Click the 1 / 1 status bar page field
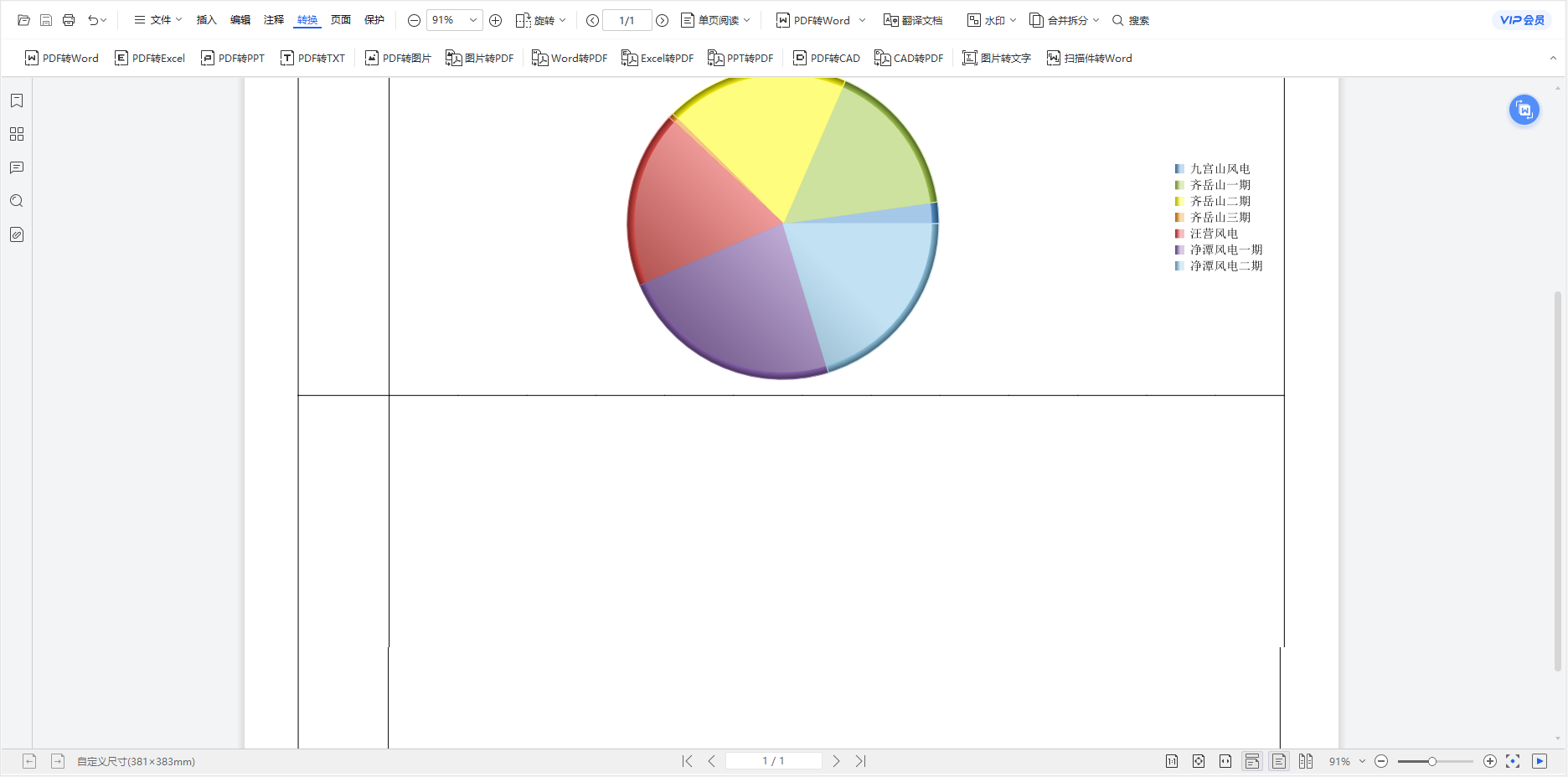Screen dimensions: 1568x777 click(x=773, y=761)
